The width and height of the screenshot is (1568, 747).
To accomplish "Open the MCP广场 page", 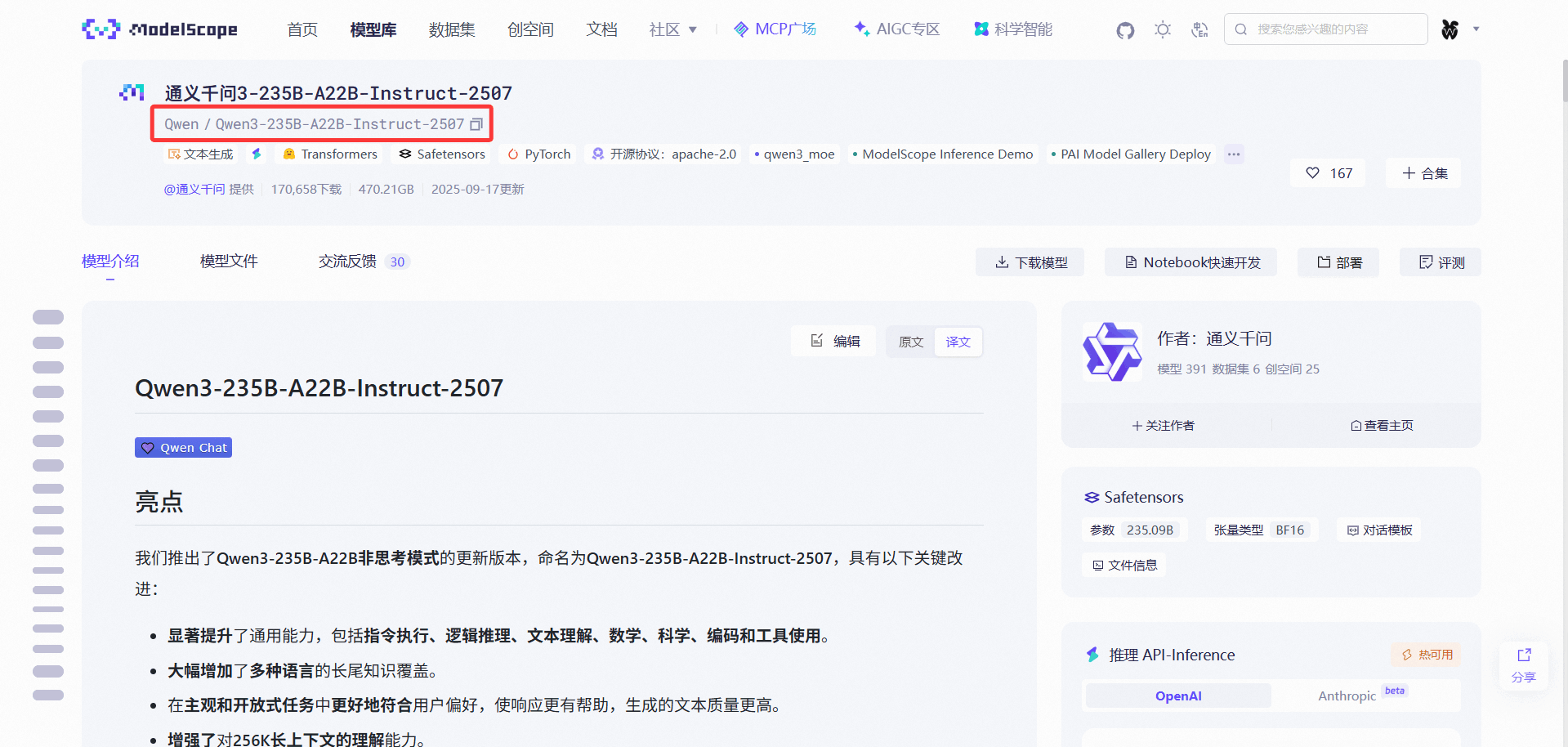I will click(775, 29).
